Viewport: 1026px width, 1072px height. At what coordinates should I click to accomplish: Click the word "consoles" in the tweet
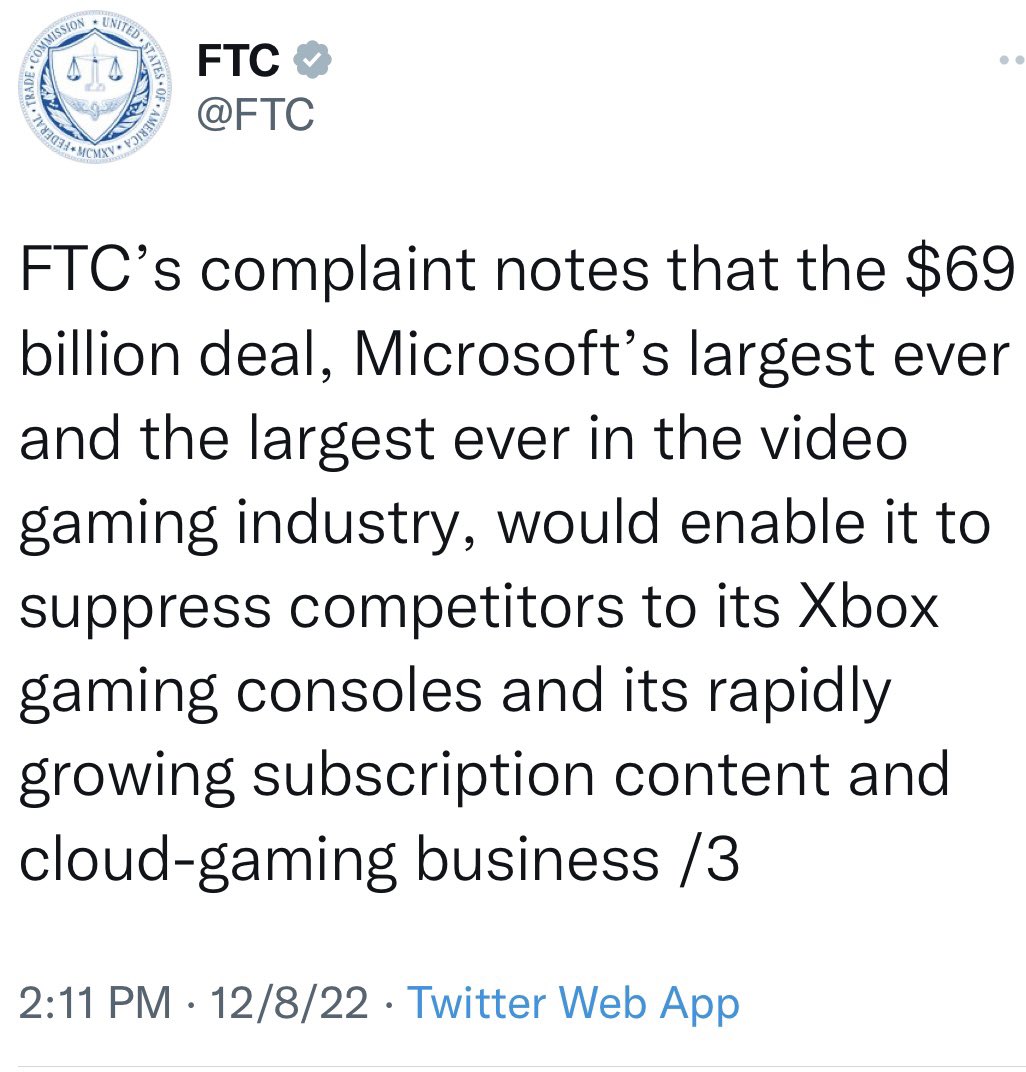tap(360, 691)
